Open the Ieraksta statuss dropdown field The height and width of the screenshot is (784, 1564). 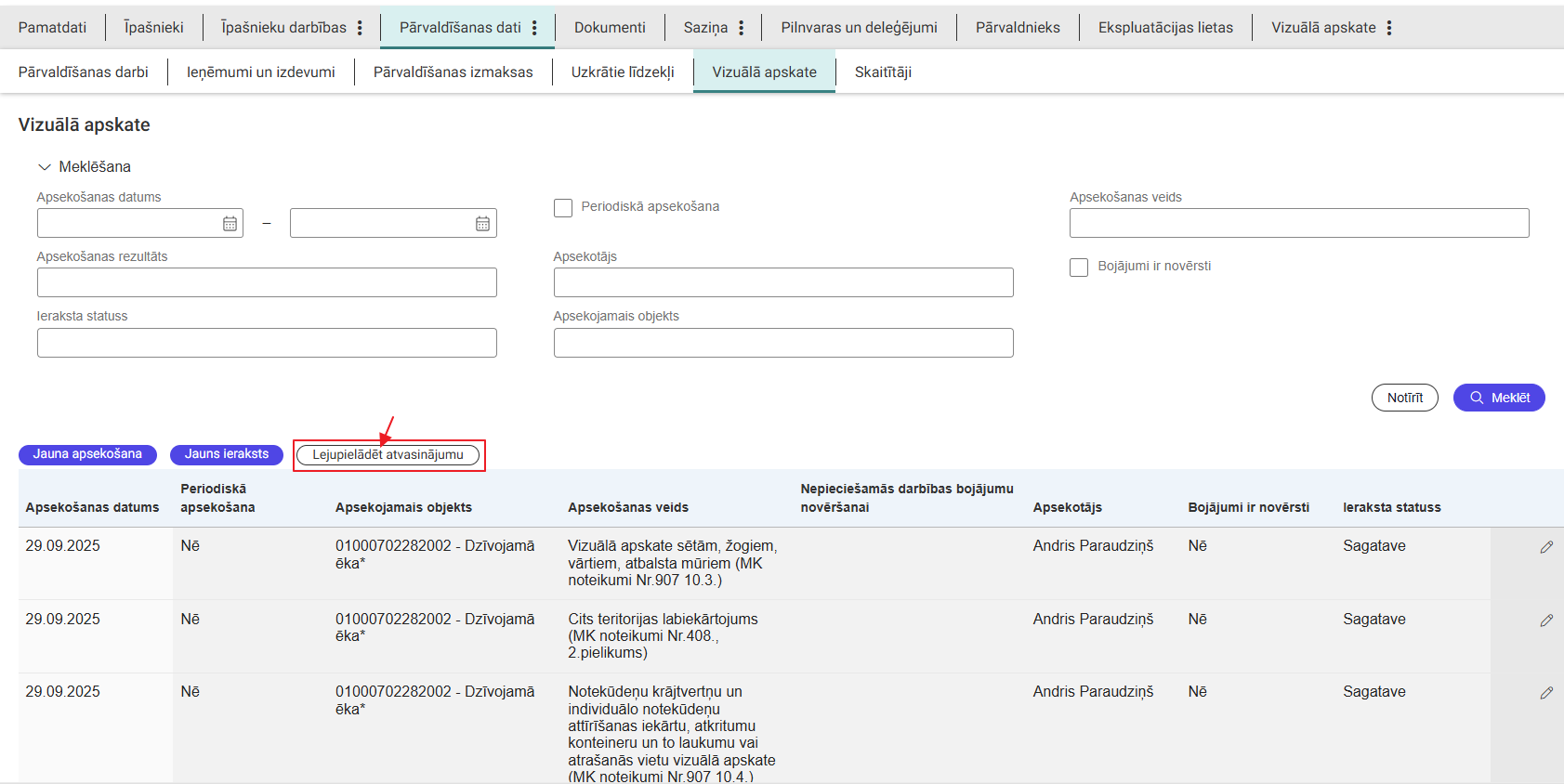click(267, 343)
